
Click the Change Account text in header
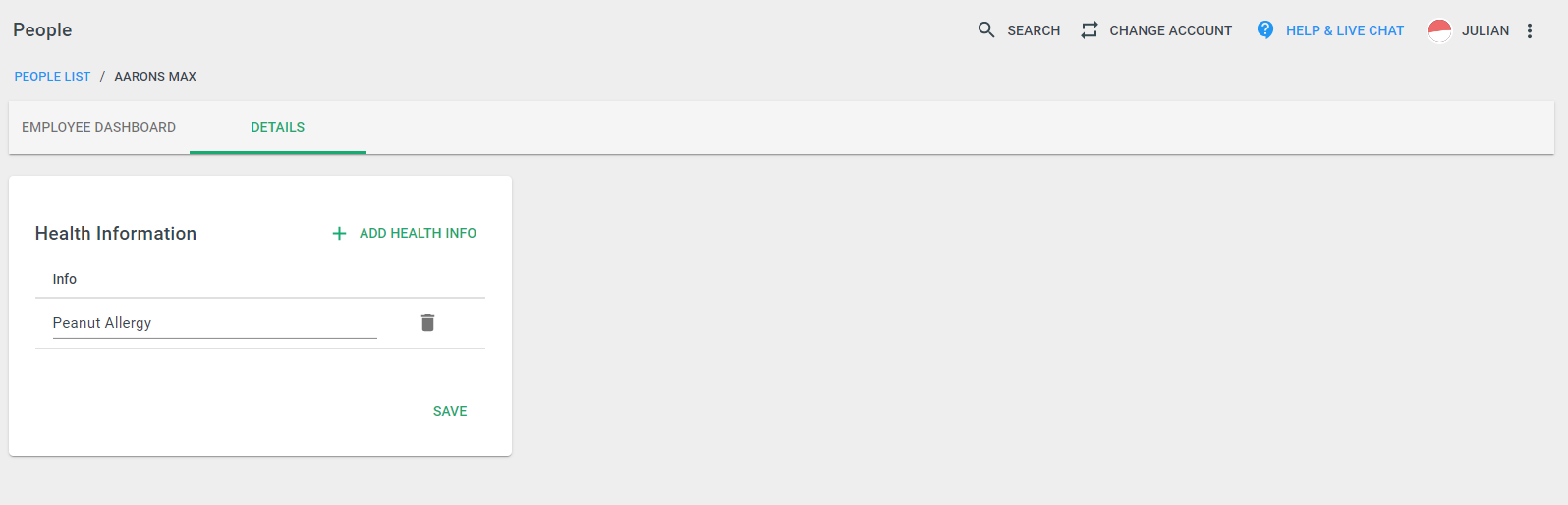click(1170, 30)
